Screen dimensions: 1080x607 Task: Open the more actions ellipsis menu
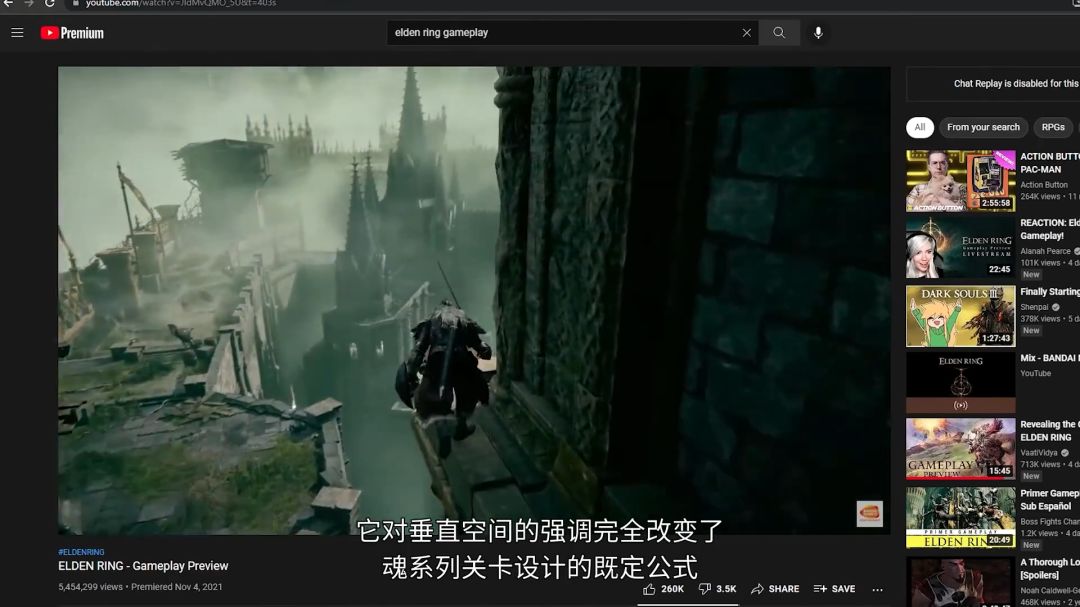tap(878, 590)
